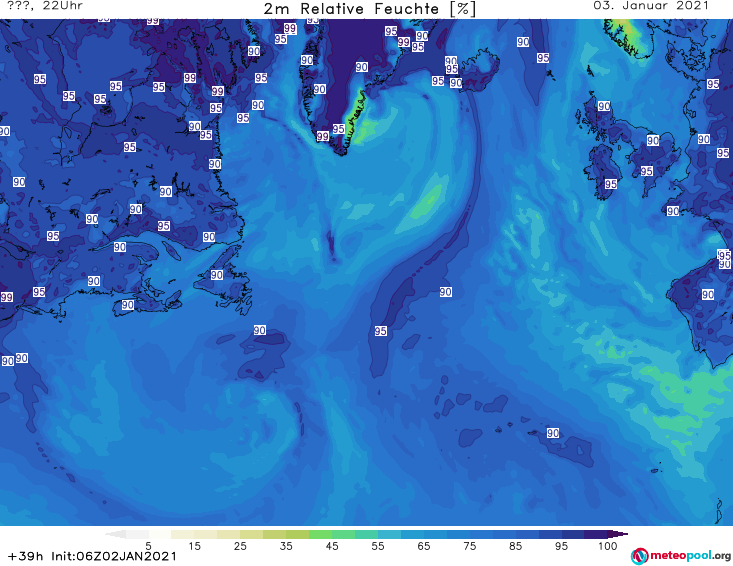The width and height of the screenshot is (733, 566).
Task: Click legend value 35
Action: [x=286, y=545]
